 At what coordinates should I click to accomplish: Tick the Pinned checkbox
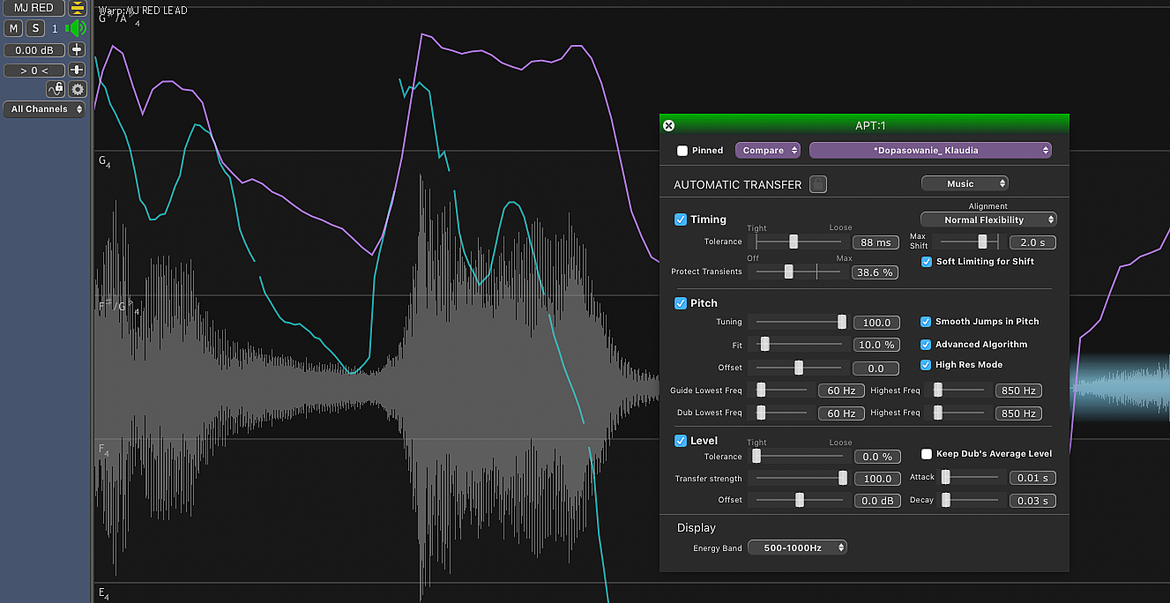[x=682, y=151]
